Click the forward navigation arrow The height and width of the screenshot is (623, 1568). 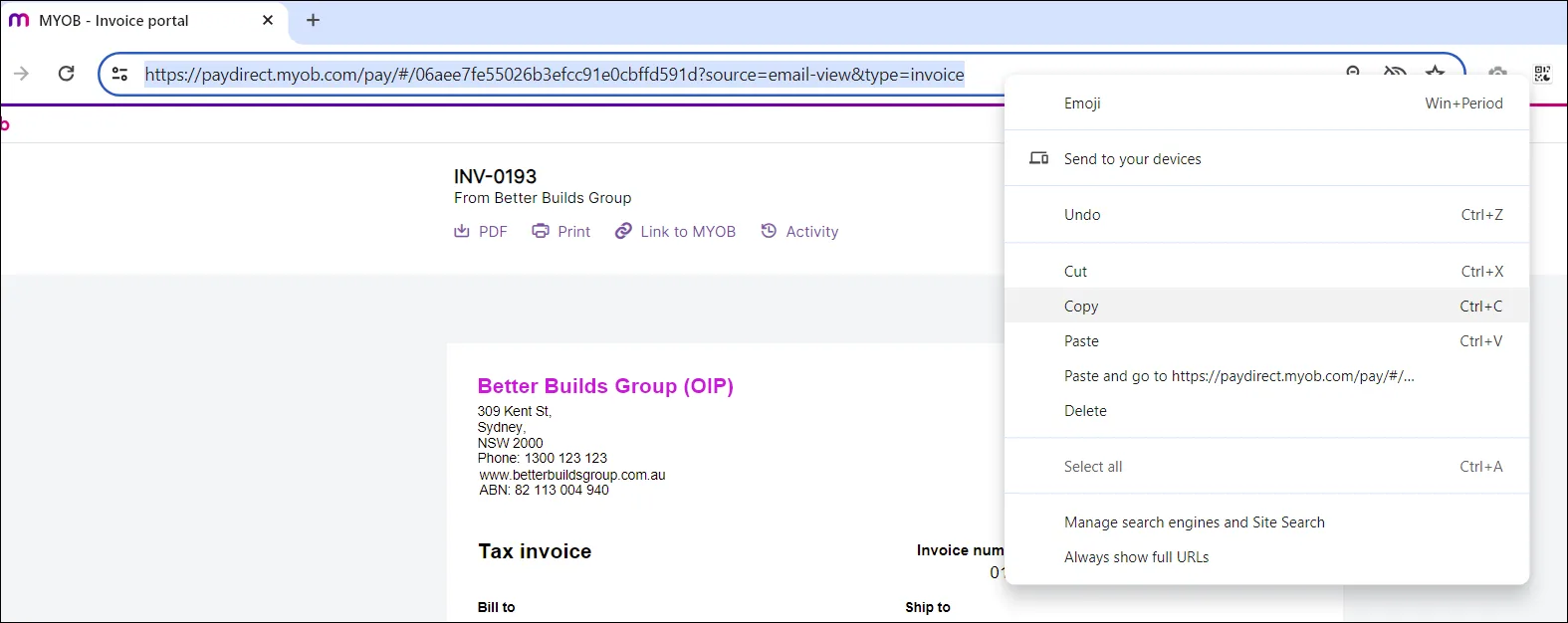pyautogui.click(x=21, y=74)
